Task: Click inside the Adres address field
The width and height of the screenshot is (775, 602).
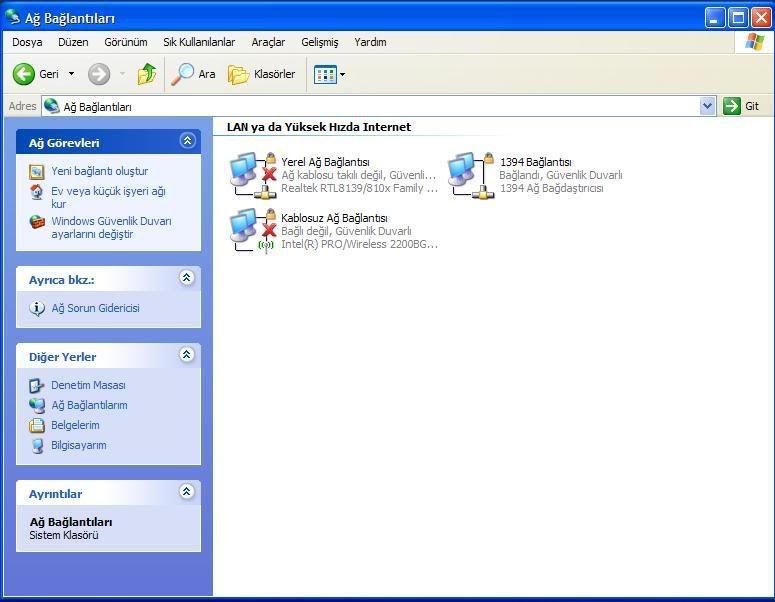Action: click(x=380, y=106)
